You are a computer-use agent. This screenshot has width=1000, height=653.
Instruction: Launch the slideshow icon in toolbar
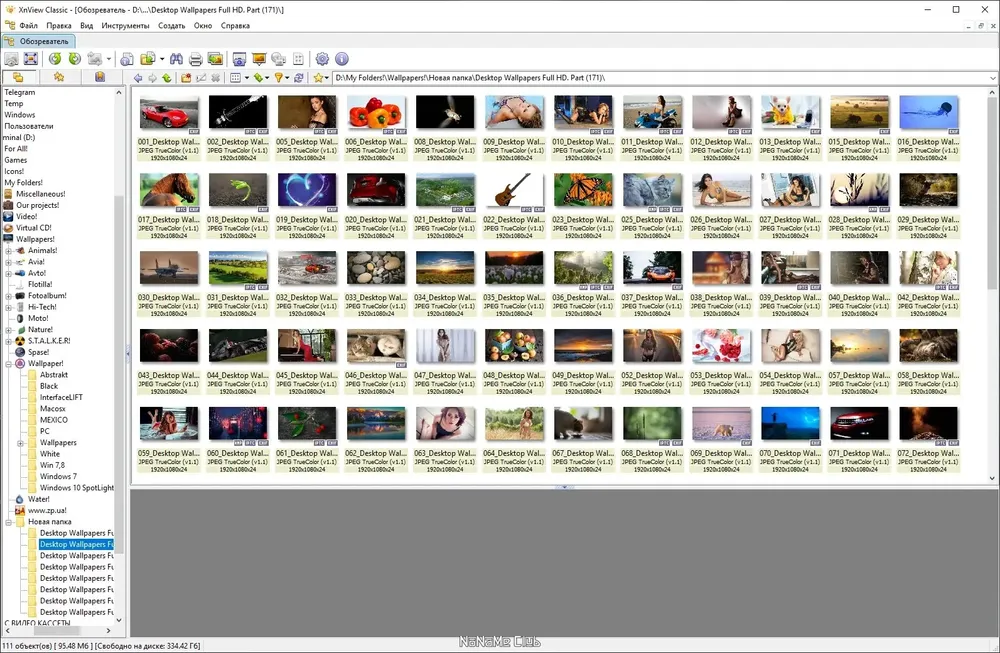259,59
